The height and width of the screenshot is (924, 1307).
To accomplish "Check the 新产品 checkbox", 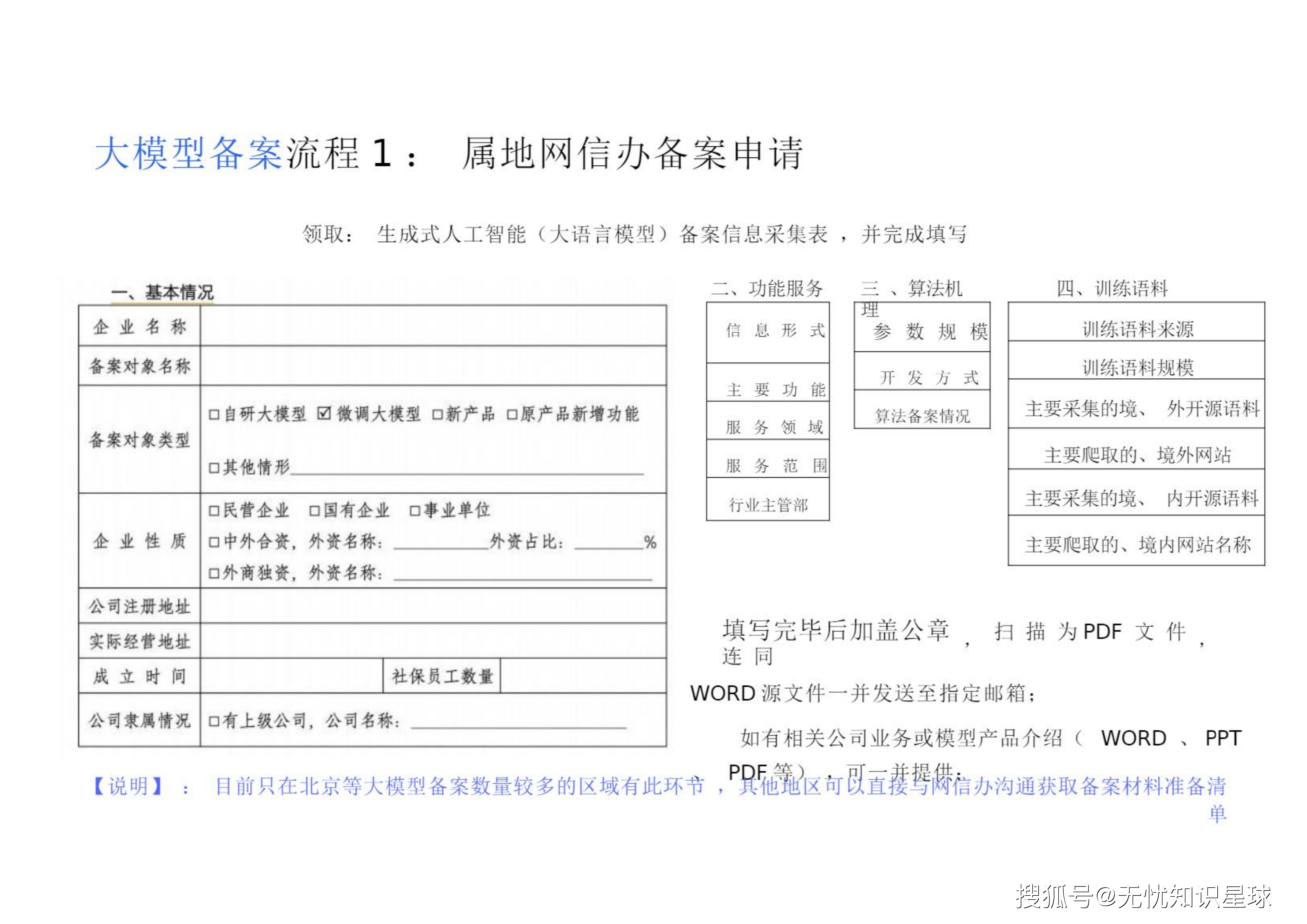I will tap(437, 415).
